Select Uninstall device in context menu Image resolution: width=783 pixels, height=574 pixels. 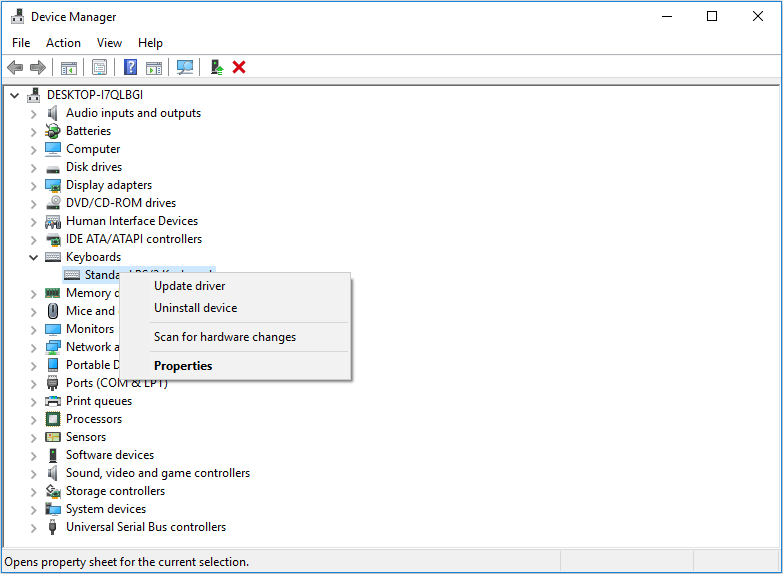point(195,308)
